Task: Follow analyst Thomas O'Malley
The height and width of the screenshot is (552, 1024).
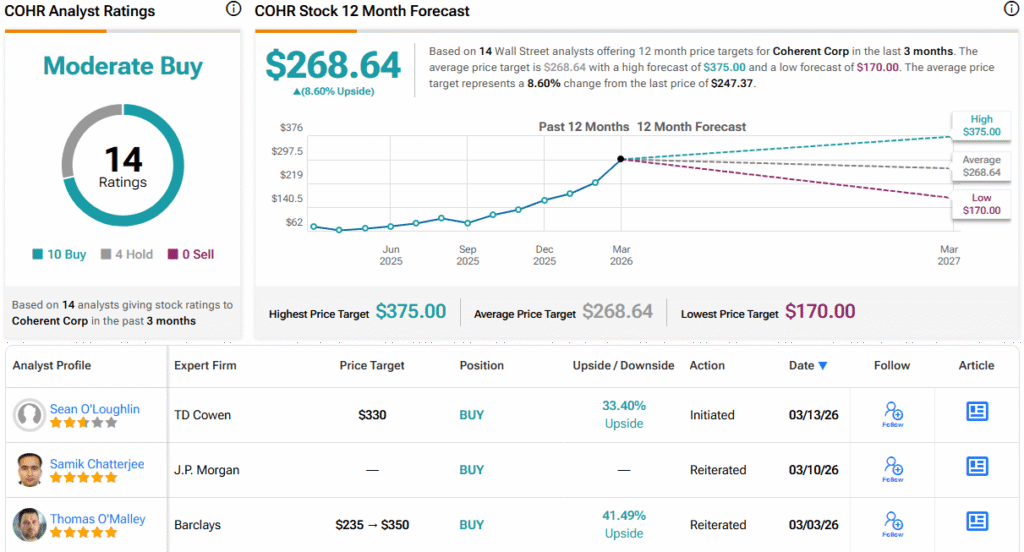Action: pos(893,524)
